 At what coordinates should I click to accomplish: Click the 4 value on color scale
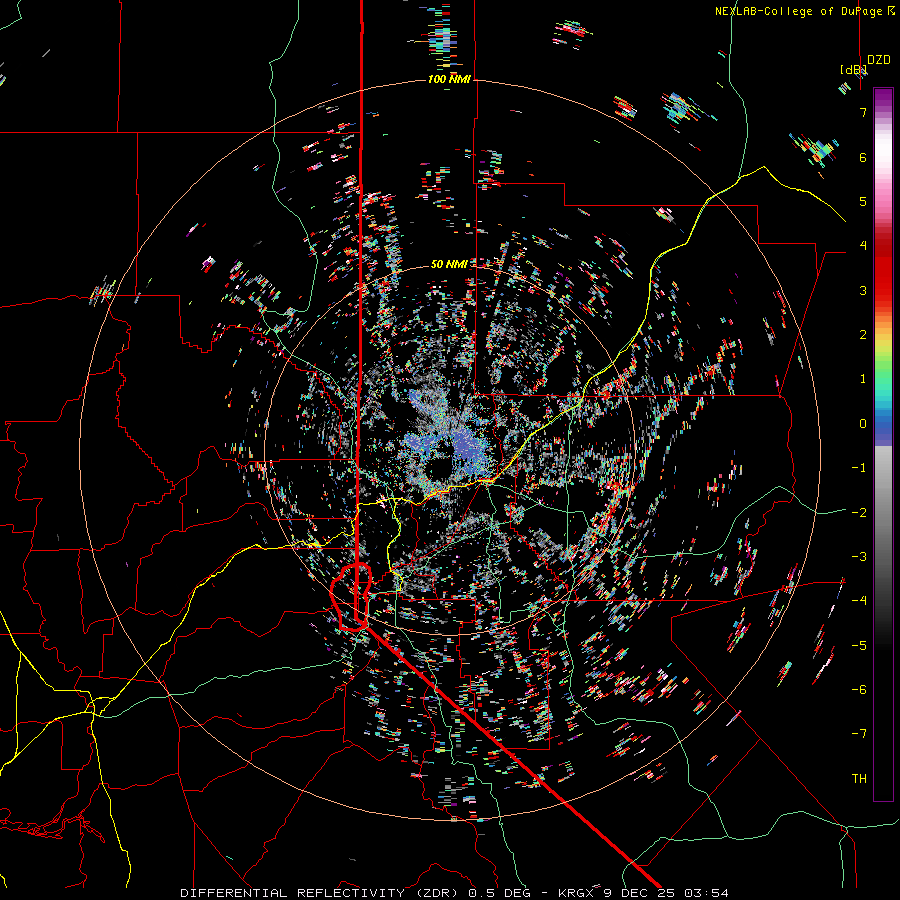863,246
